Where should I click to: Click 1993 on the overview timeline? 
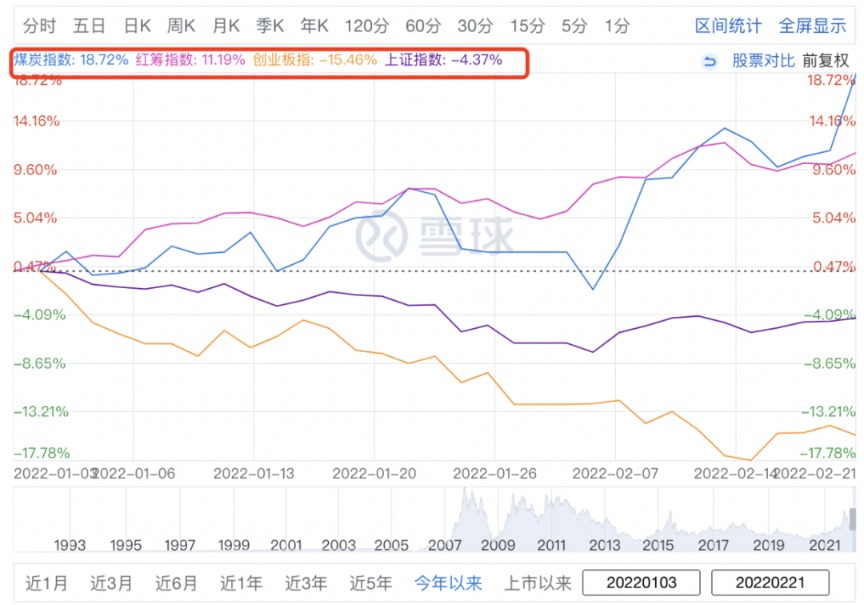click(70, 545)
